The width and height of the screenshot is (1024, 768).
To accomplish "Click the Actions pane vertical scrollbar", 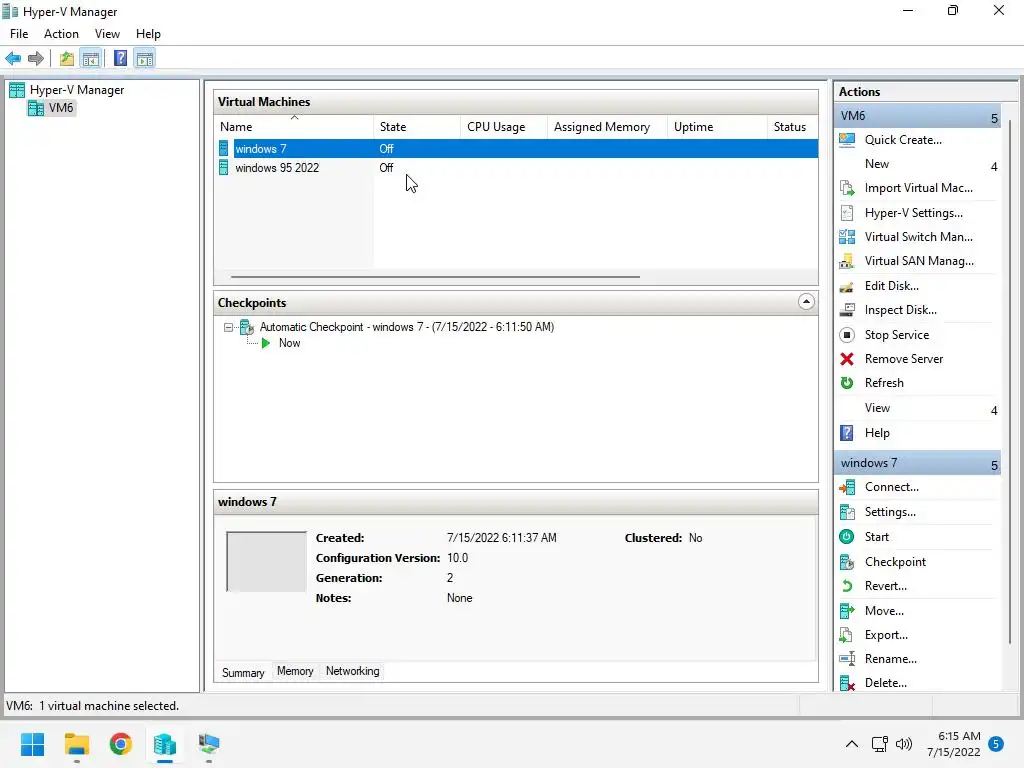I will pyautogui.click(x=1009, y=382).
